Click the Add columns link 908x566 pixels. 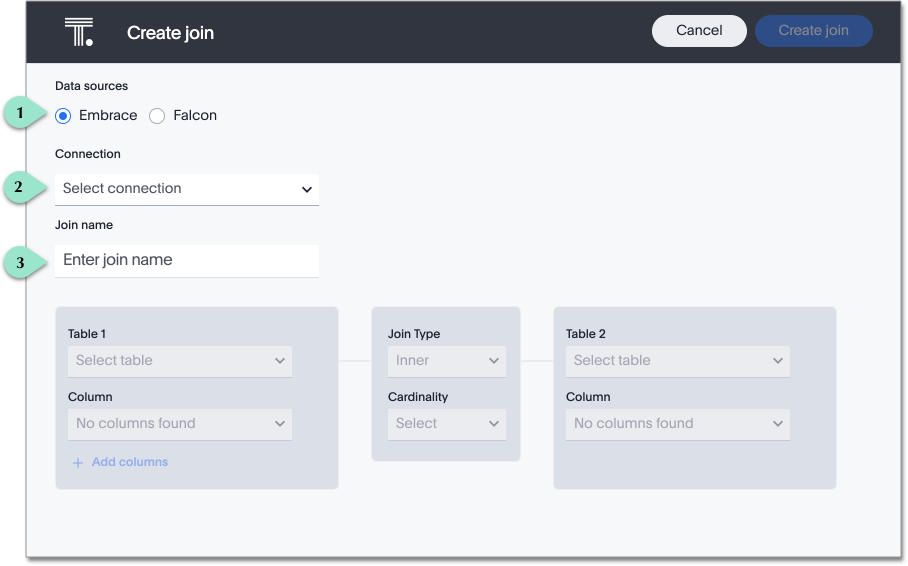129,463
